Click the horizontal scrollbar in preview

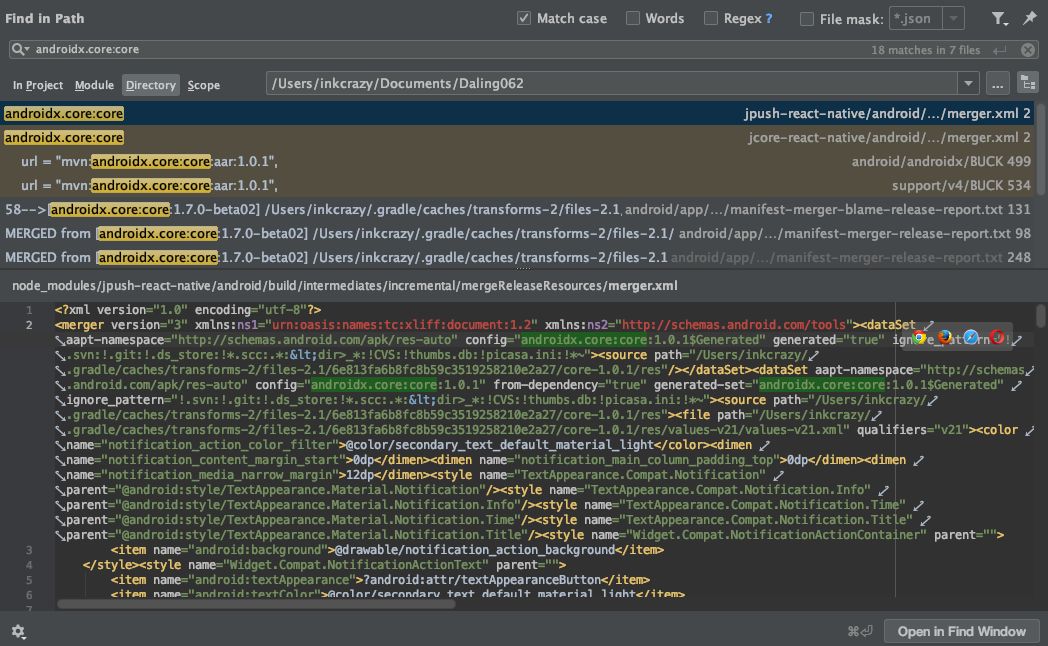tap(256, 604)
